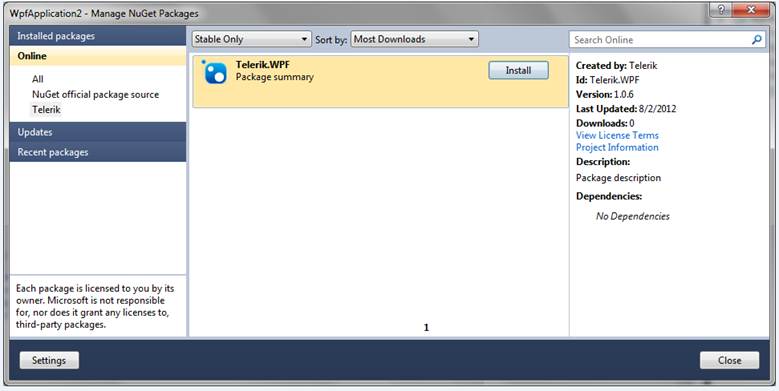Open the Installed packages section
Image resolution: width=779 pixels, height=391 pixels.
click(x=98, y=36)
